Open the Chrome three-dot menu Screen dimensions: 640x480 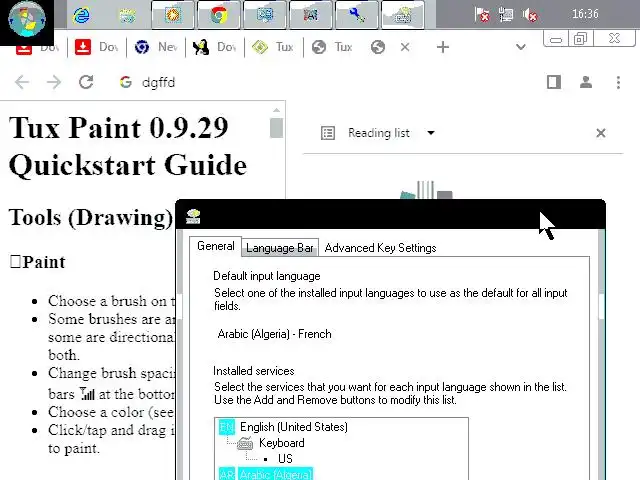click(618, 82)
